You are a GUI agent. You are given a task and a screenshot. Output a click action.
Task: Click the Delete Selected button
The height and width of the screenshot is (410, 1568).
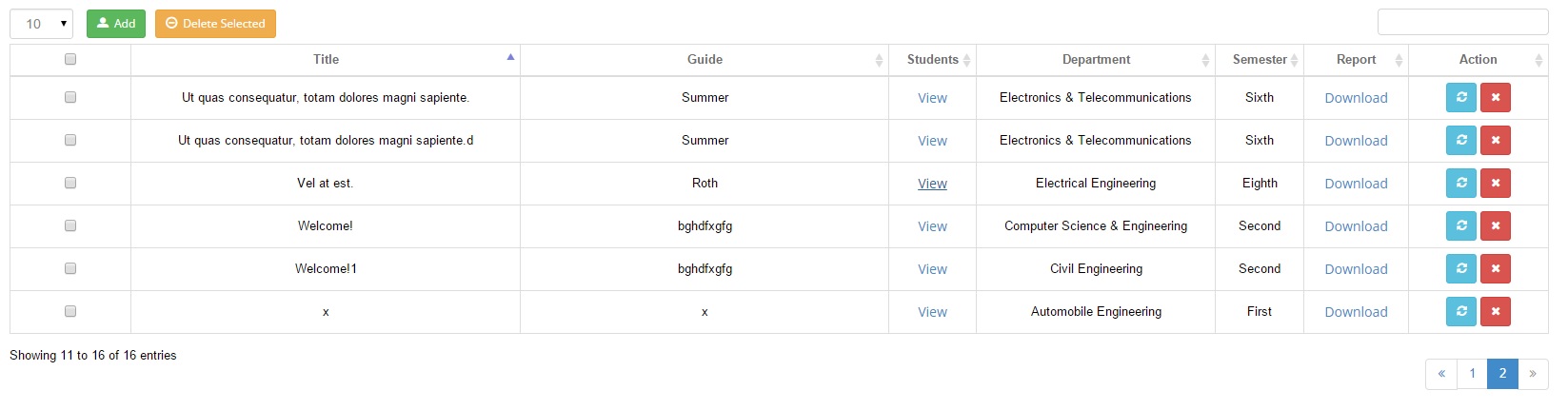[x=215, y=24]
